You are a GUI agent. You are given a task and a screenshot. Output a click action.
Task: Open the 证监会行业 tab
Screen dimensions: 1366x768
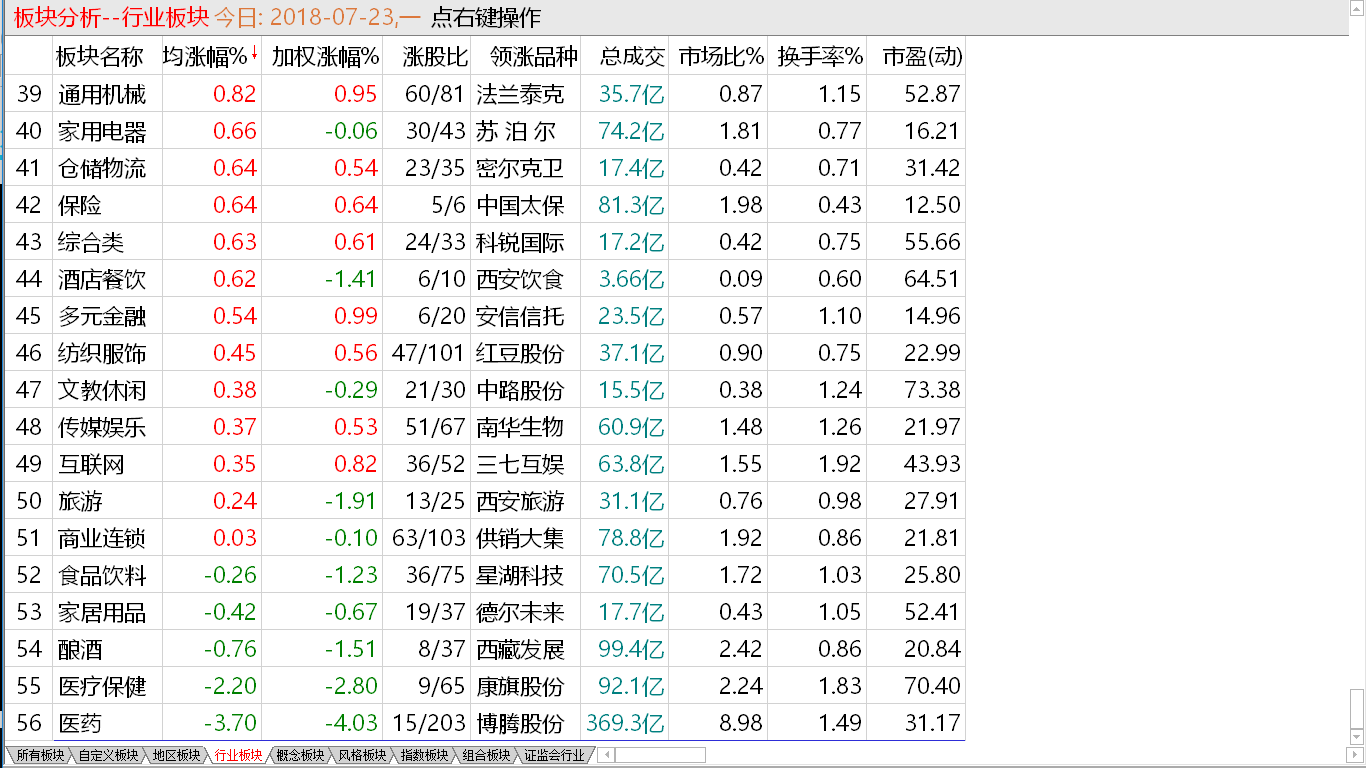pyautogui.click(x=555, y=756)
